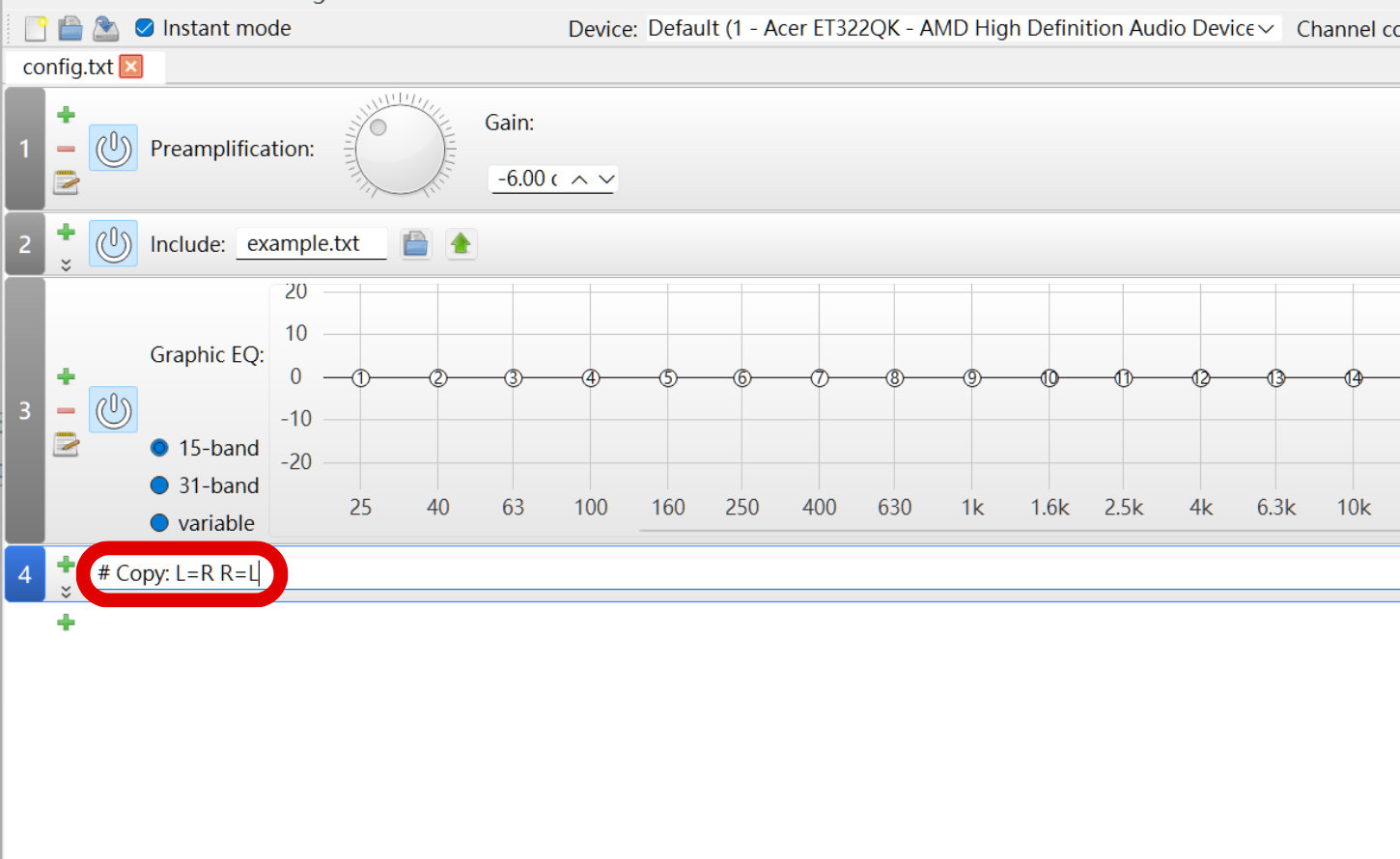Edit Preamplification row as text
Viewport: 1400px width, 859px height.
coord(66,182)
